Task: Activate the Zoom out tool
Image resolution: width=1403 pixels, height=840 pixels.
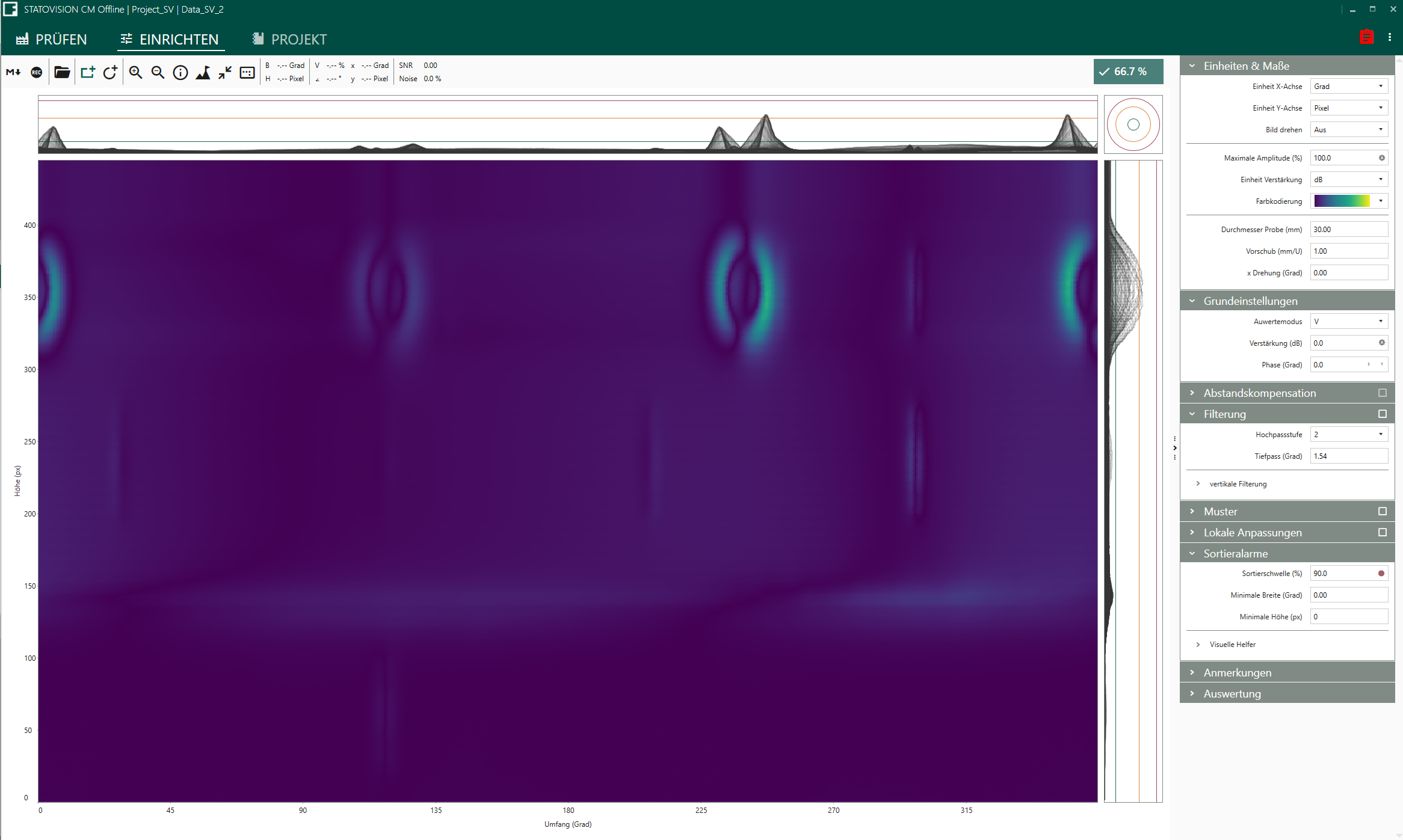Action: click(158, 72)
